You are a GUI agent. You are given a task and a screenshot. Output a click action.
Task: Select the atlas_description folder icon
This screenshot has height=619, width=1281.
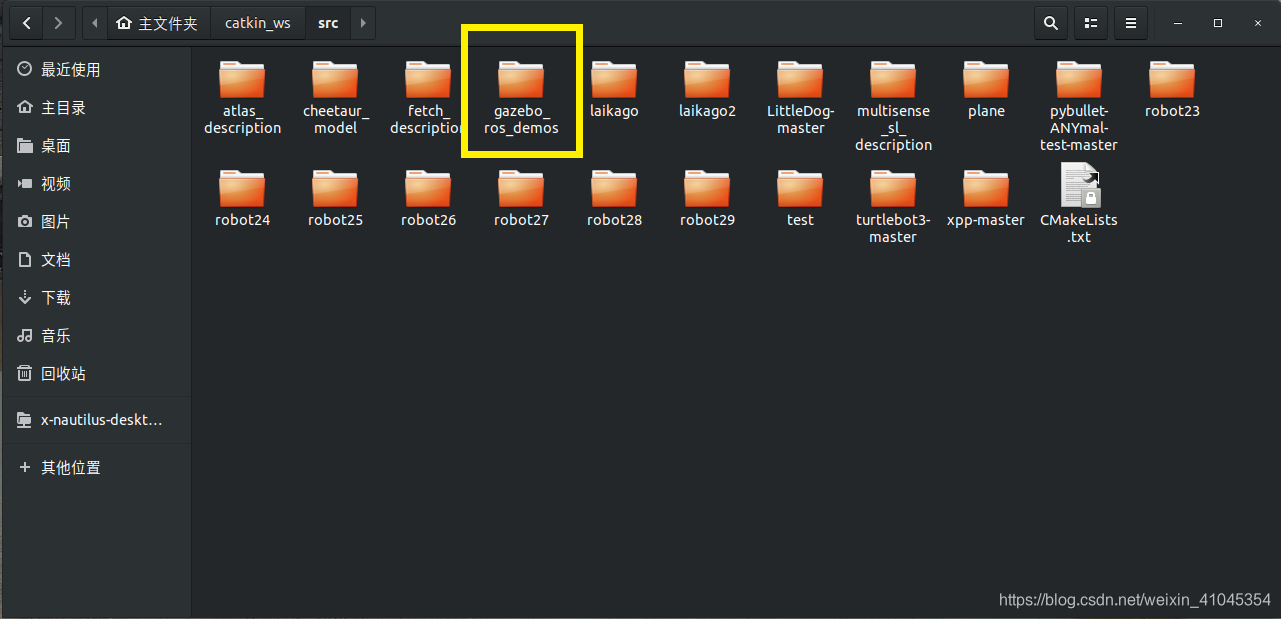242,79
